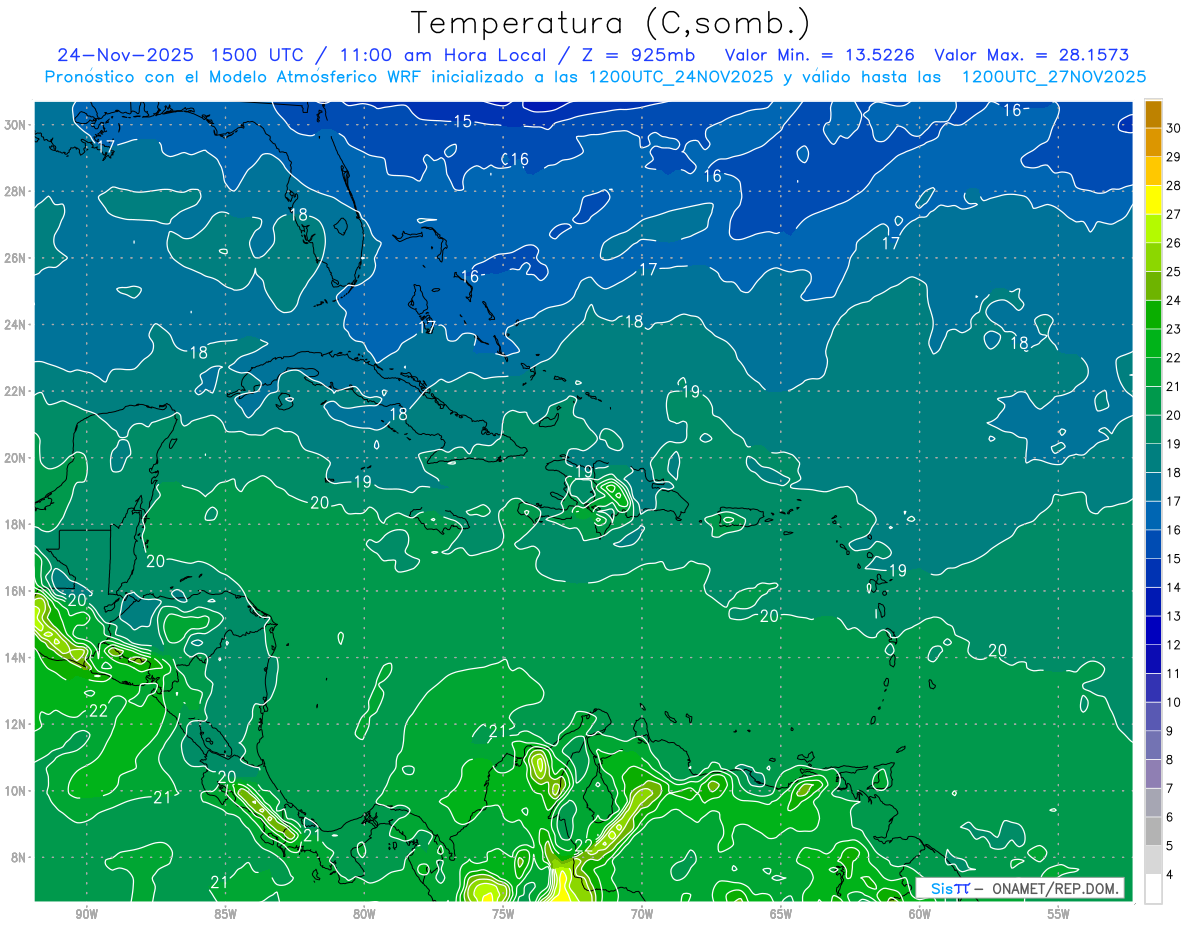Click the title 'Temperatura (C,somb.)'
The width and height of the screenshot is (1200, 927).
611,23
